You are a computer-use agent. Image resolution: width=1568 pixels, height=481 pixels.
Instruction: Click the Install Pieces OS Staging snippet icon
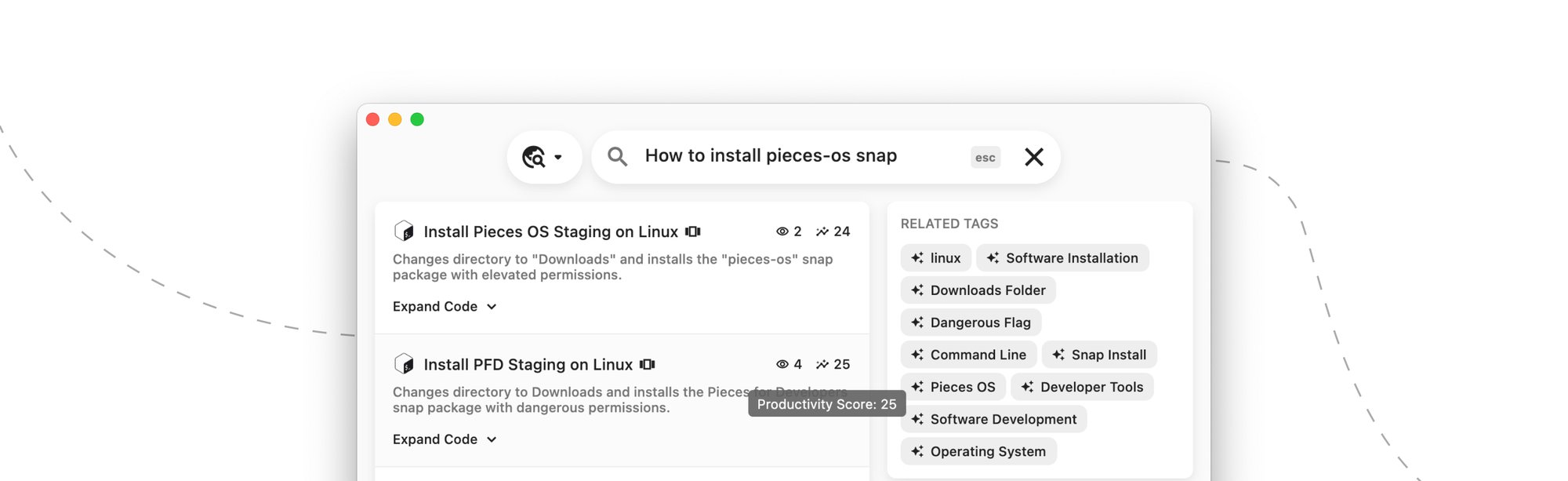click(x=404, y=231)
